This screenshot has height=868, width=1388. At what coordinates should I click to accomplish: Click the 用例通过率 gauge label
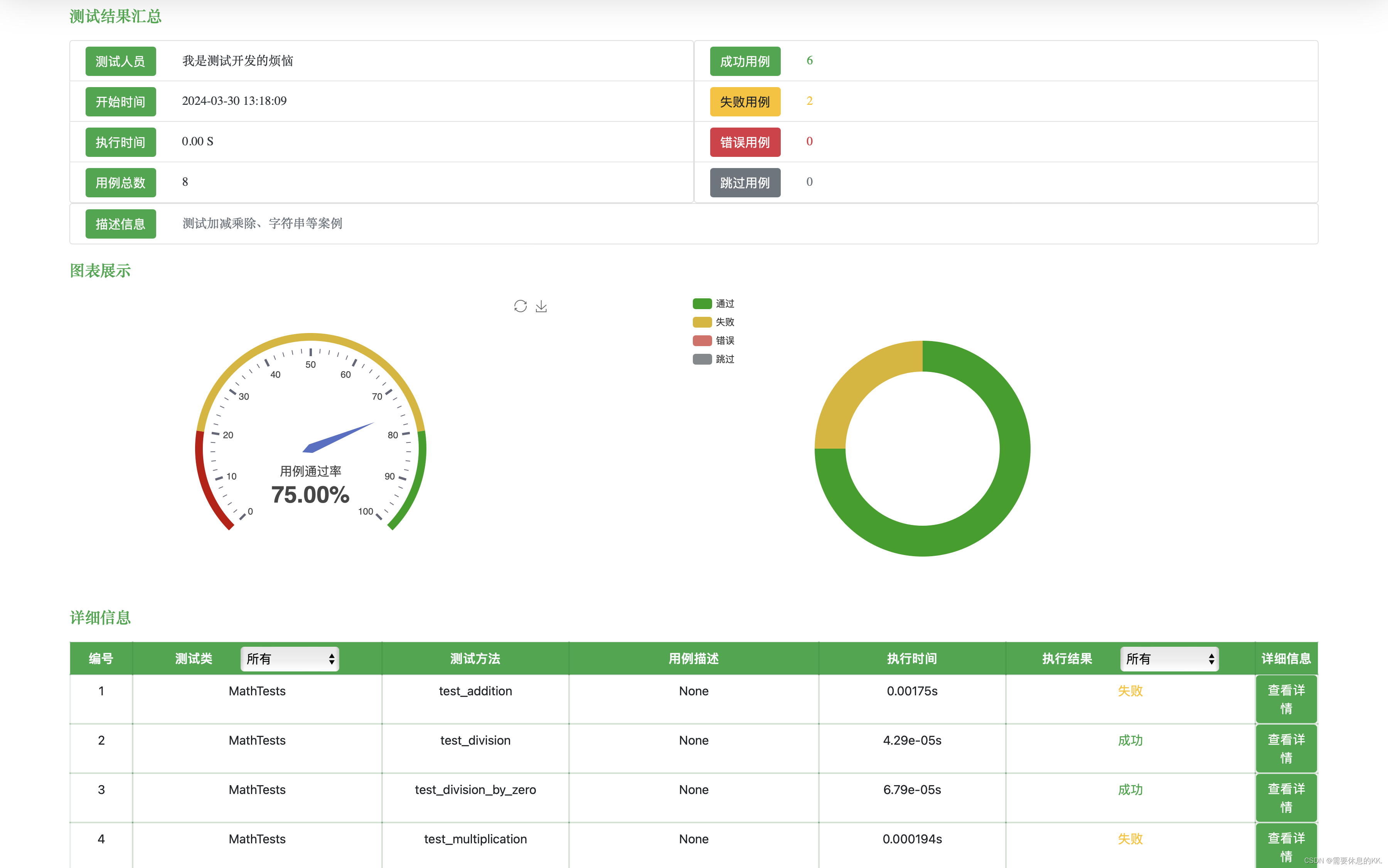coord(310,471)
